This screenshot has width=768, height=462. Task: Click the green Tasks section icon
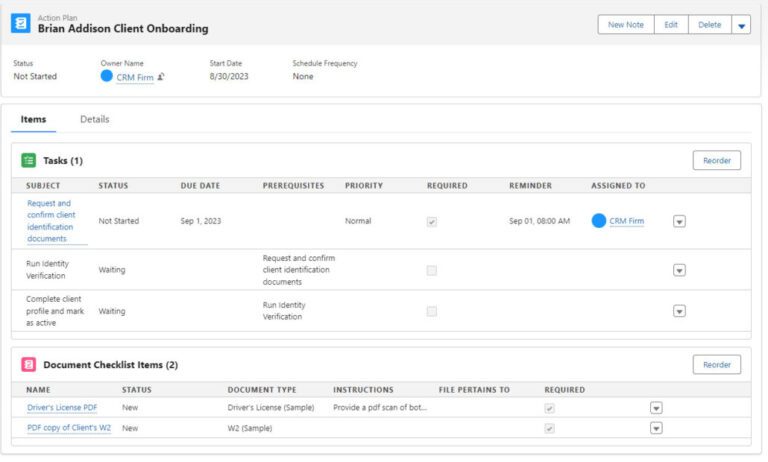29,160
